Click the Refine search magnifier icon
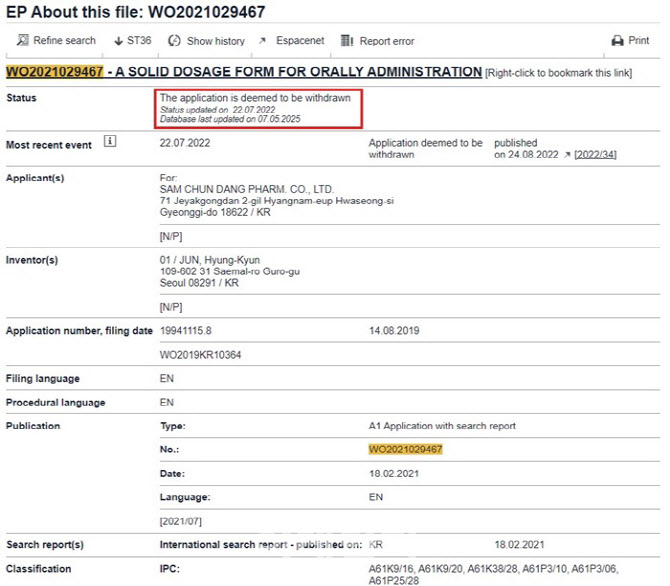Viewport: 670px width, 586px height. click(23, 40)
